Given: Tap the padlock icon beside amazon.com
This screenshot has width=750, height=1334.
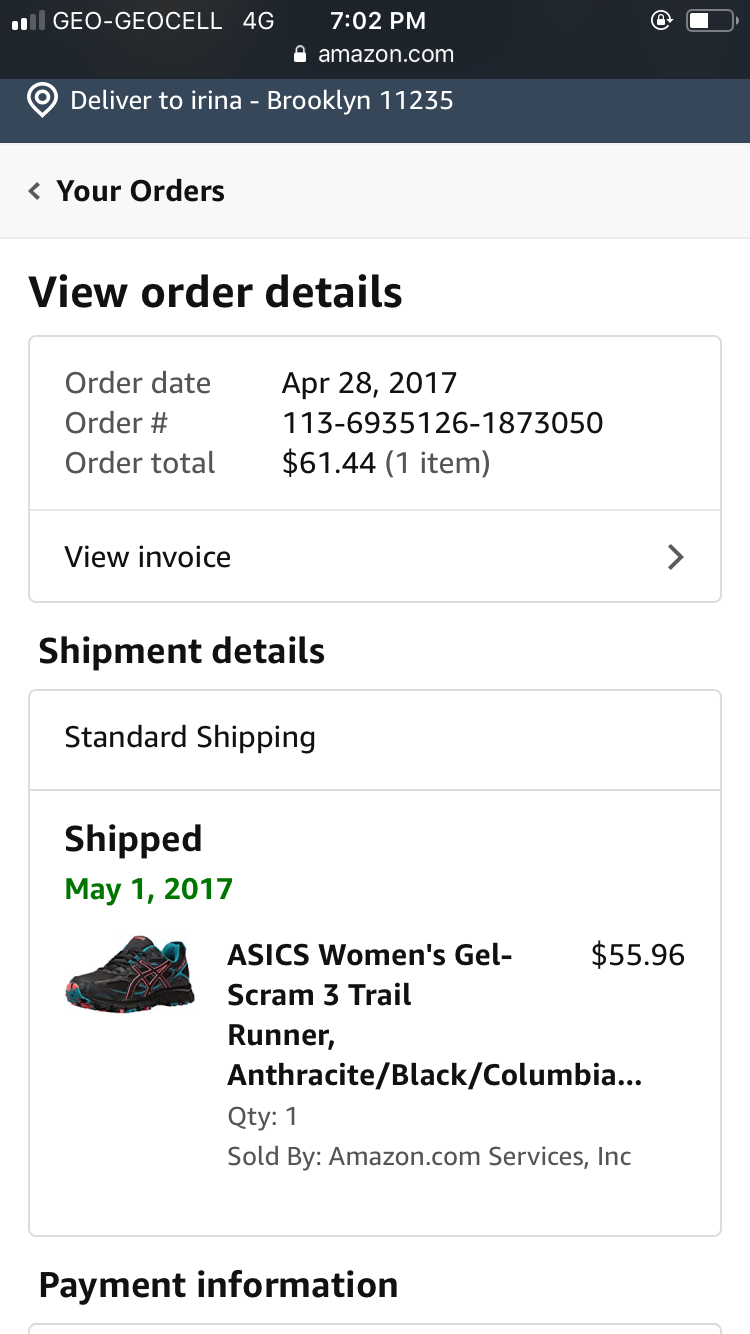Looking at the screenshot, I should (300, 55).
